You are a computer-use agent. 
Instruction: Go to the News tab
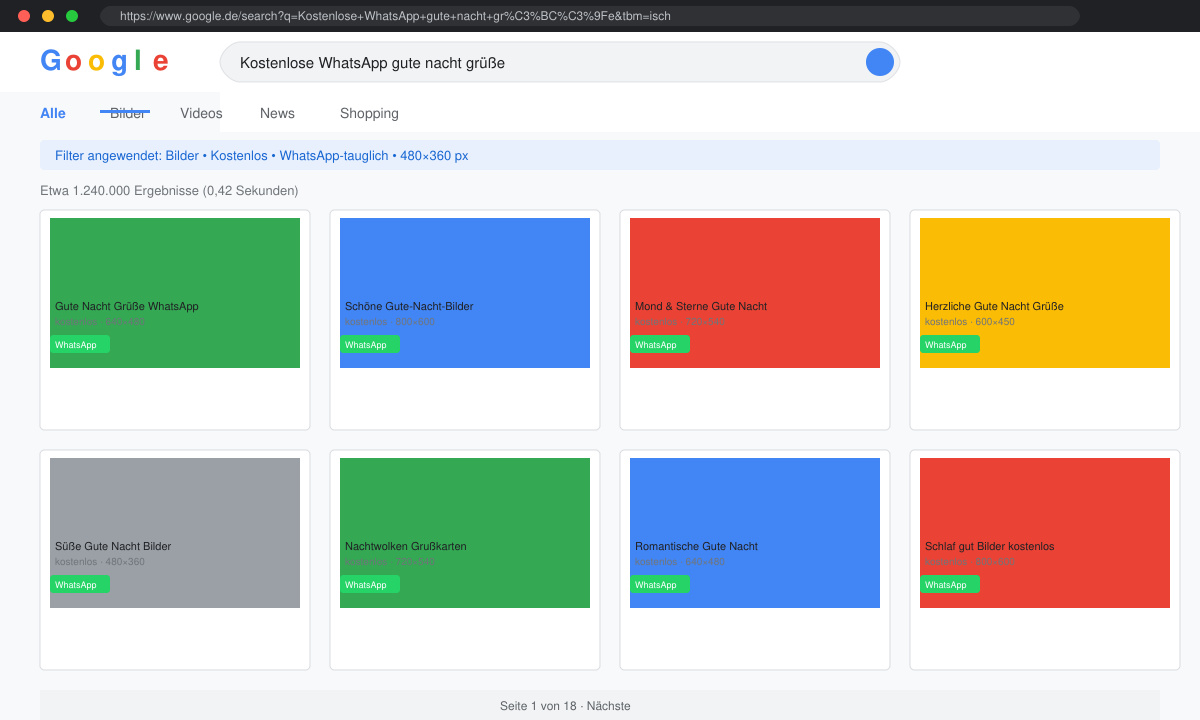(x=277, y=113)
